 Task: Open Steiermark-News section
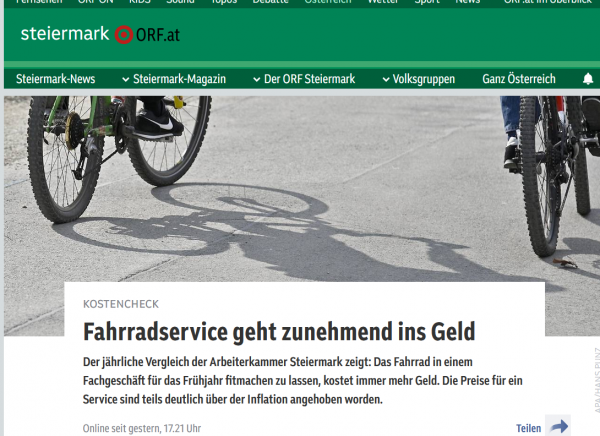pos(55,79)
